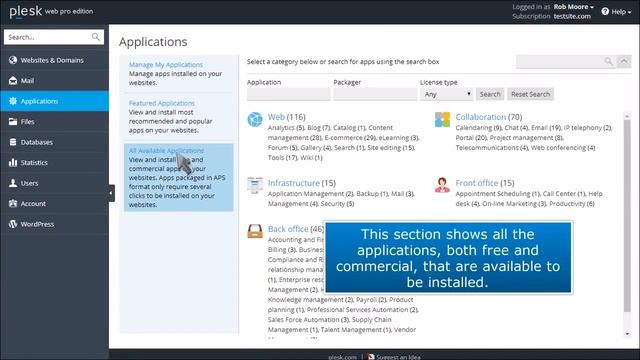The image size is (640, 360).
Task: Click the Suggest an Idea footer icon
Action: (x=371, y=357)
